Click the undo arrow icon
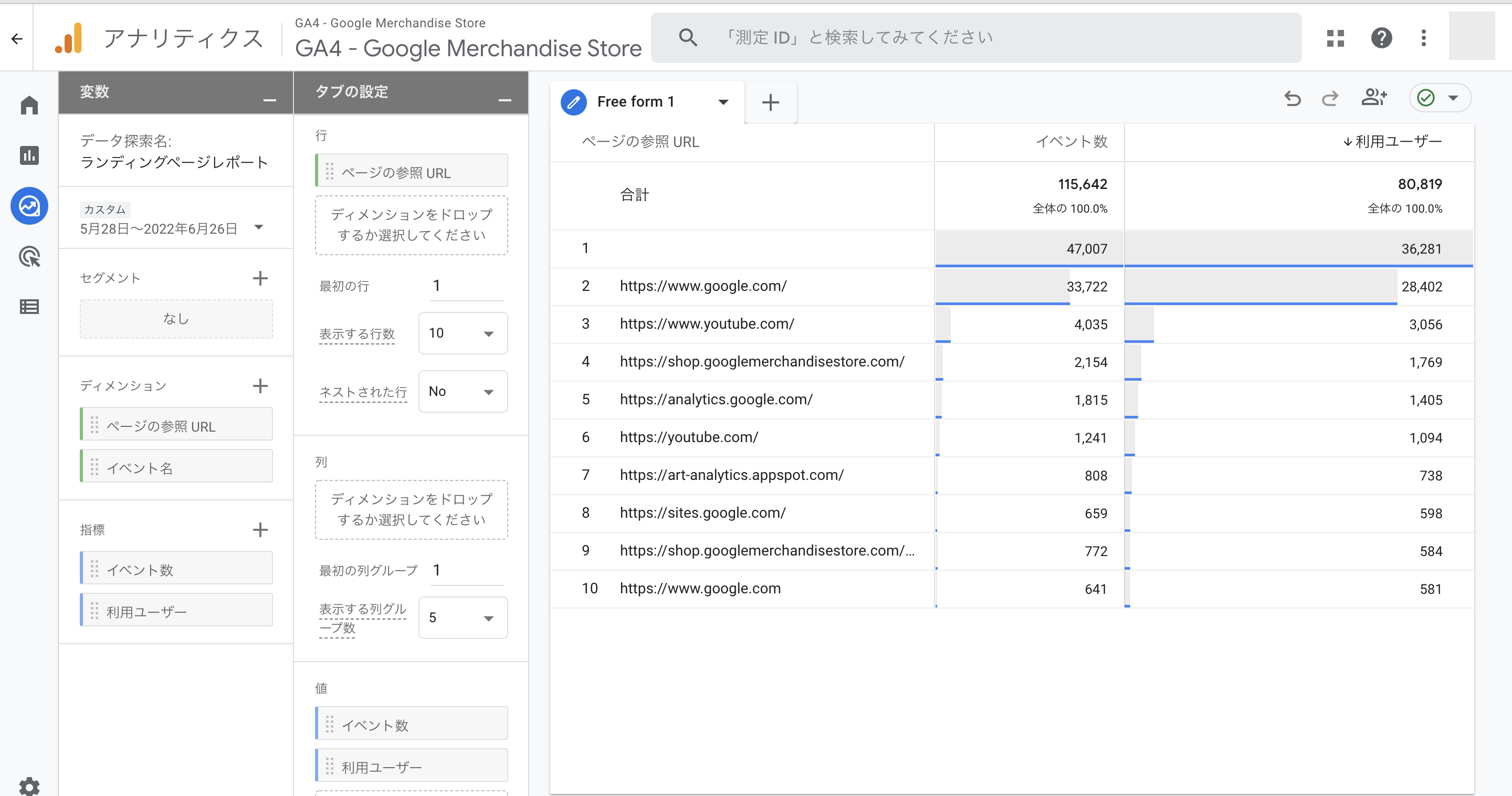This screenshot has height=796, width=1512. click(1293, 98)
